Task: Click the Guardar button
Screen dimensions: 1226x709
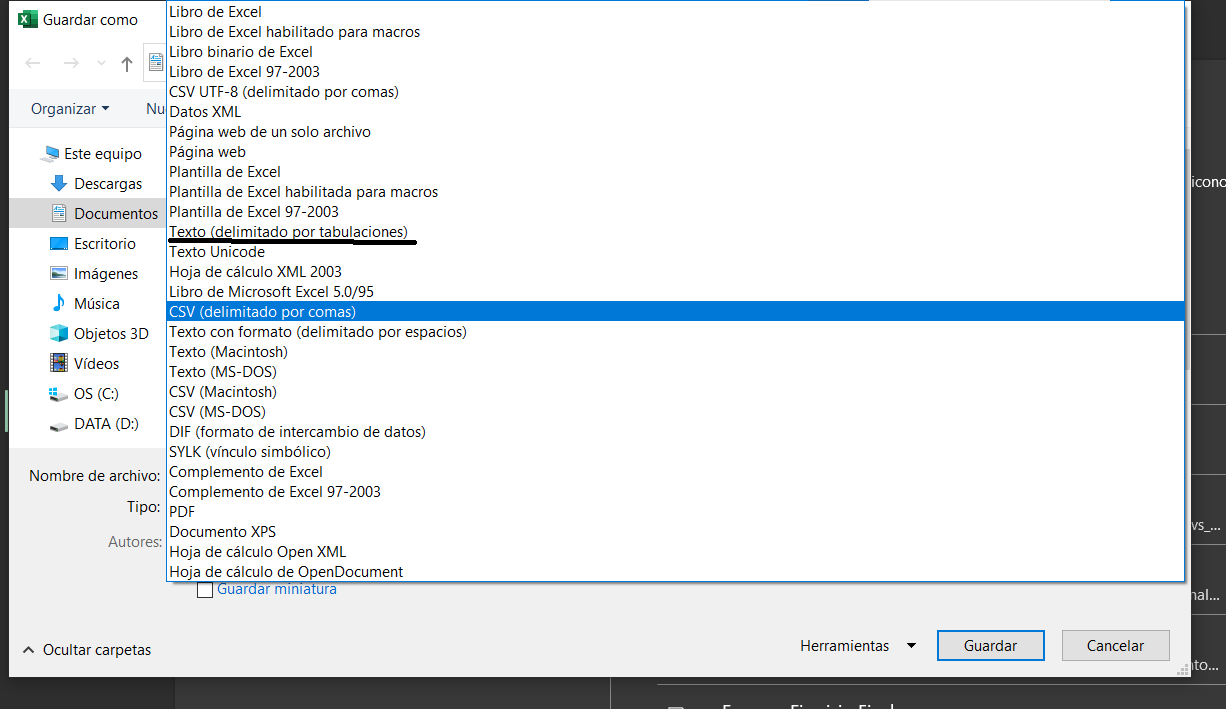Action: tap(990, 646)
